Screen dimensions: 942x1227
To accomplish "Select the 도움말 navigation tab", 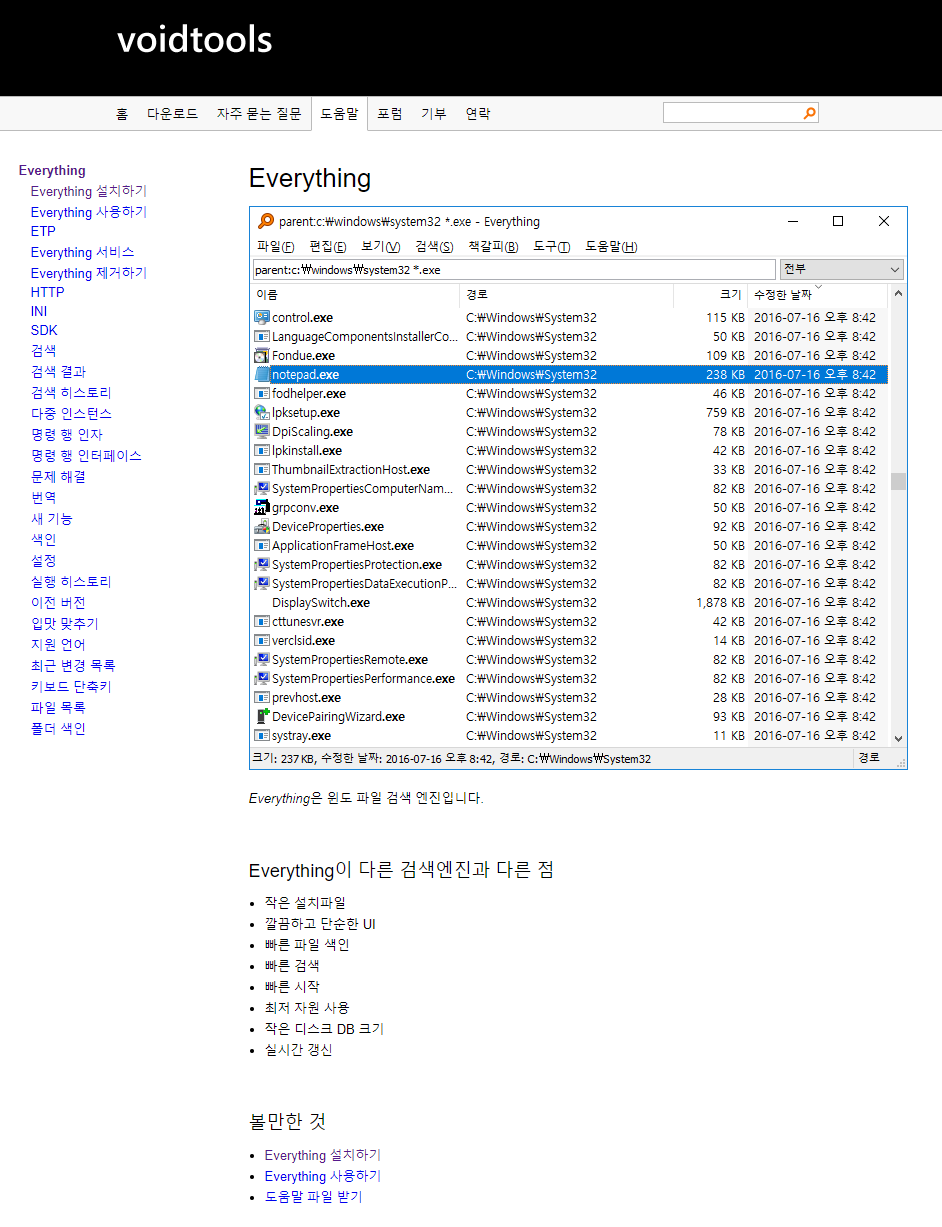I will (x=339, y=114).
